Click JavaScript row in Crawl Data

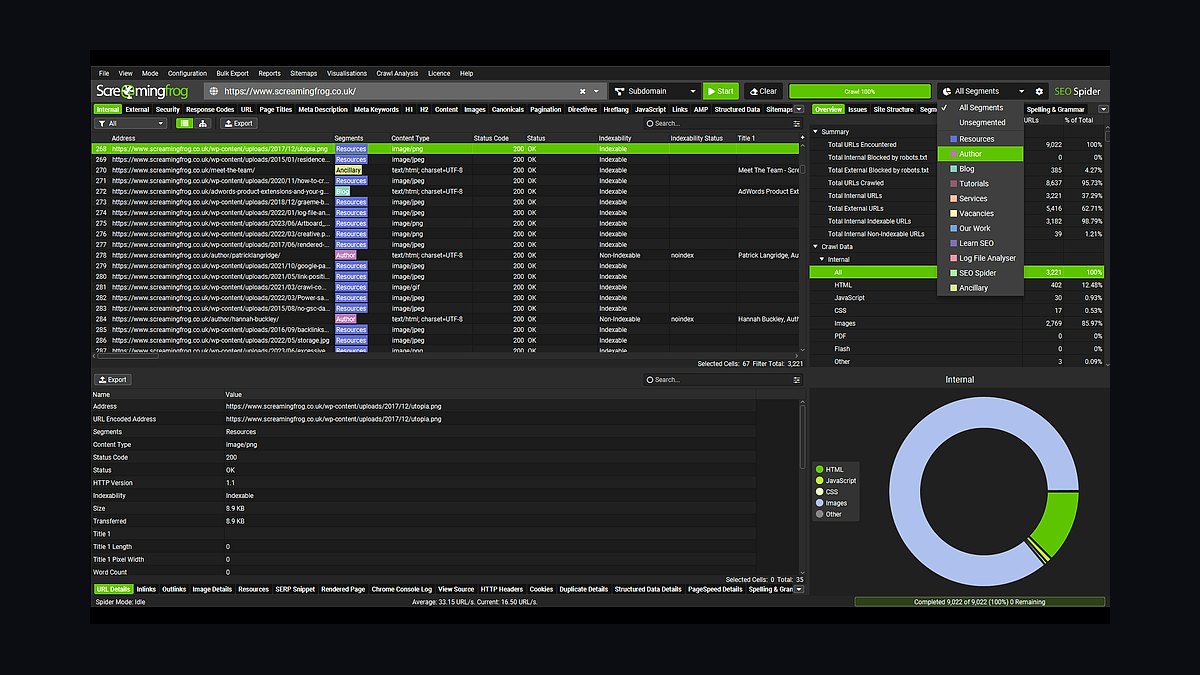[x=958, y=298]
